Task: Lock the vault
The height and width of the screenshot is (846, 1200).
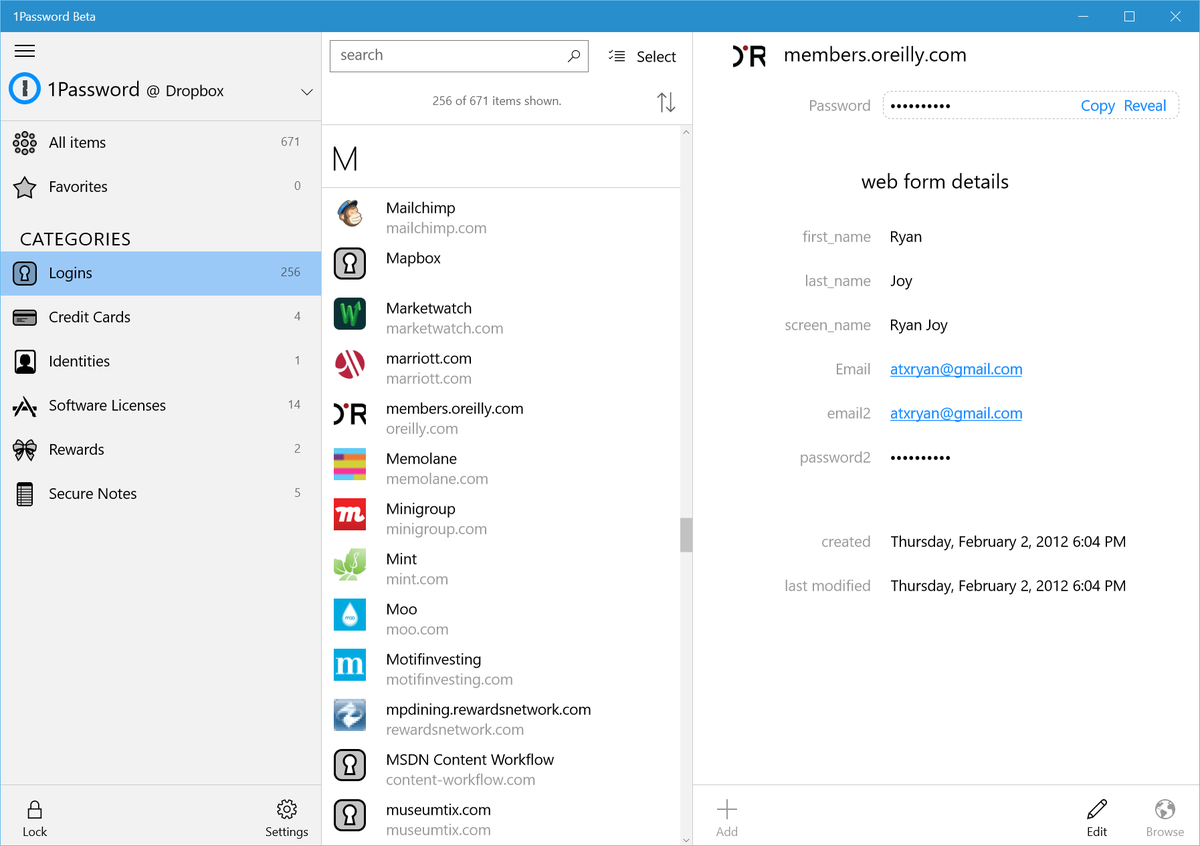Action: (x=35, y=817)
